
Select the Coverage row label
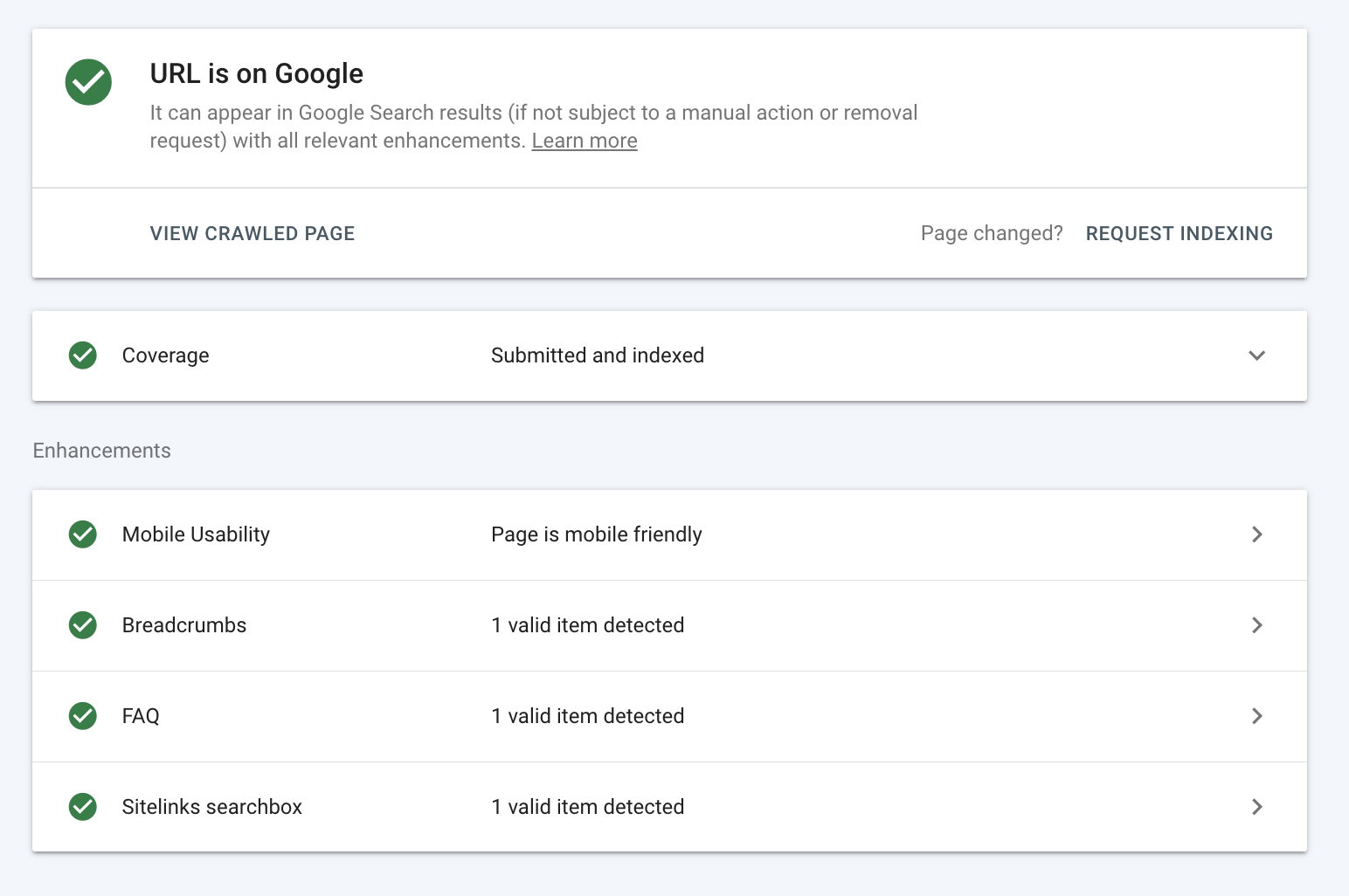click(166, 355)
